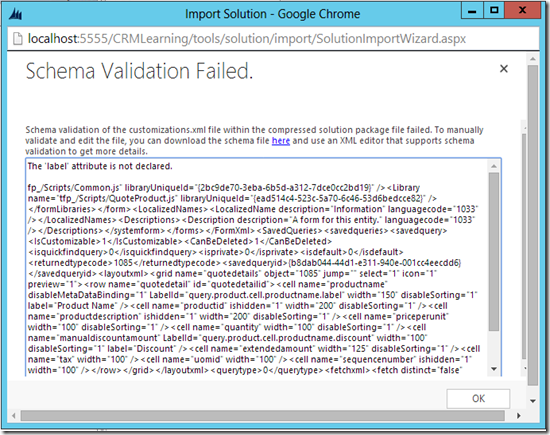Open the 'here' schema file link

[x=281, y=141]
